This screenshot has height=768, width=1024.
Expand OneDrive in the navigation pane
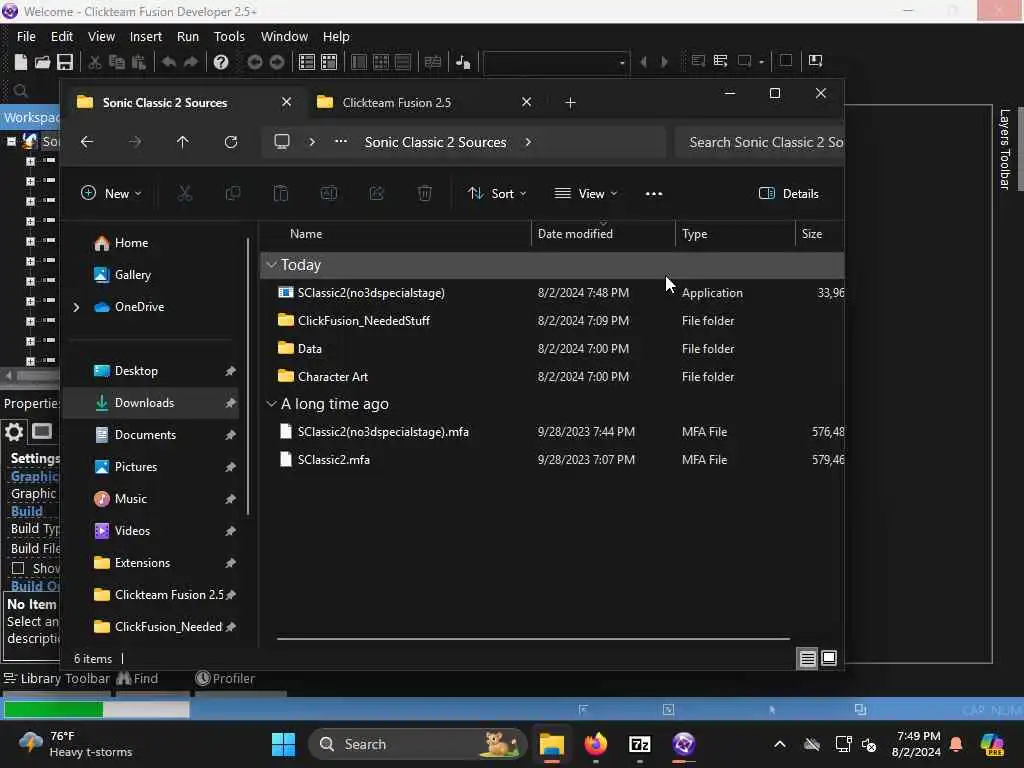(x=76, y=307)
